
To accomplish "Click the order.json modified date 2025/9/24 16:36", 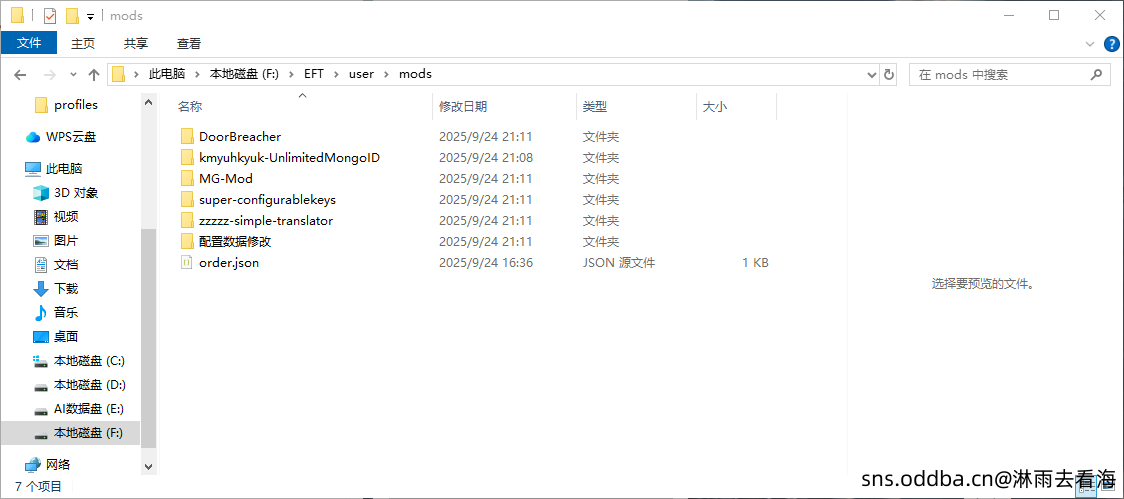I will [x=485, y=263].
